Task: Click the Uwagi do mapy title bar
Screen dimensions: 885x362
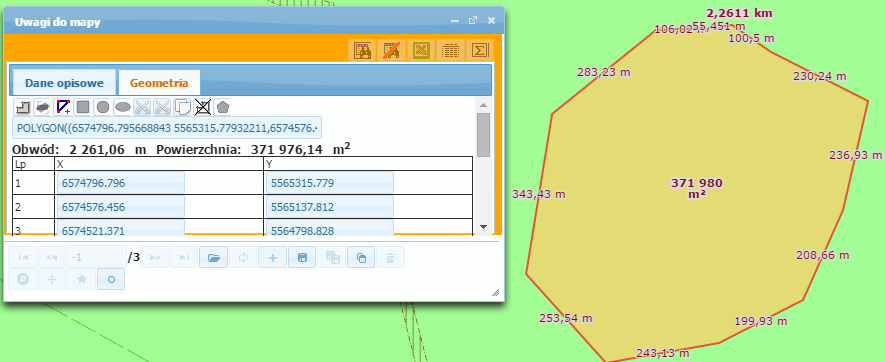Action: pyautogui.click(x=254, y=21)
